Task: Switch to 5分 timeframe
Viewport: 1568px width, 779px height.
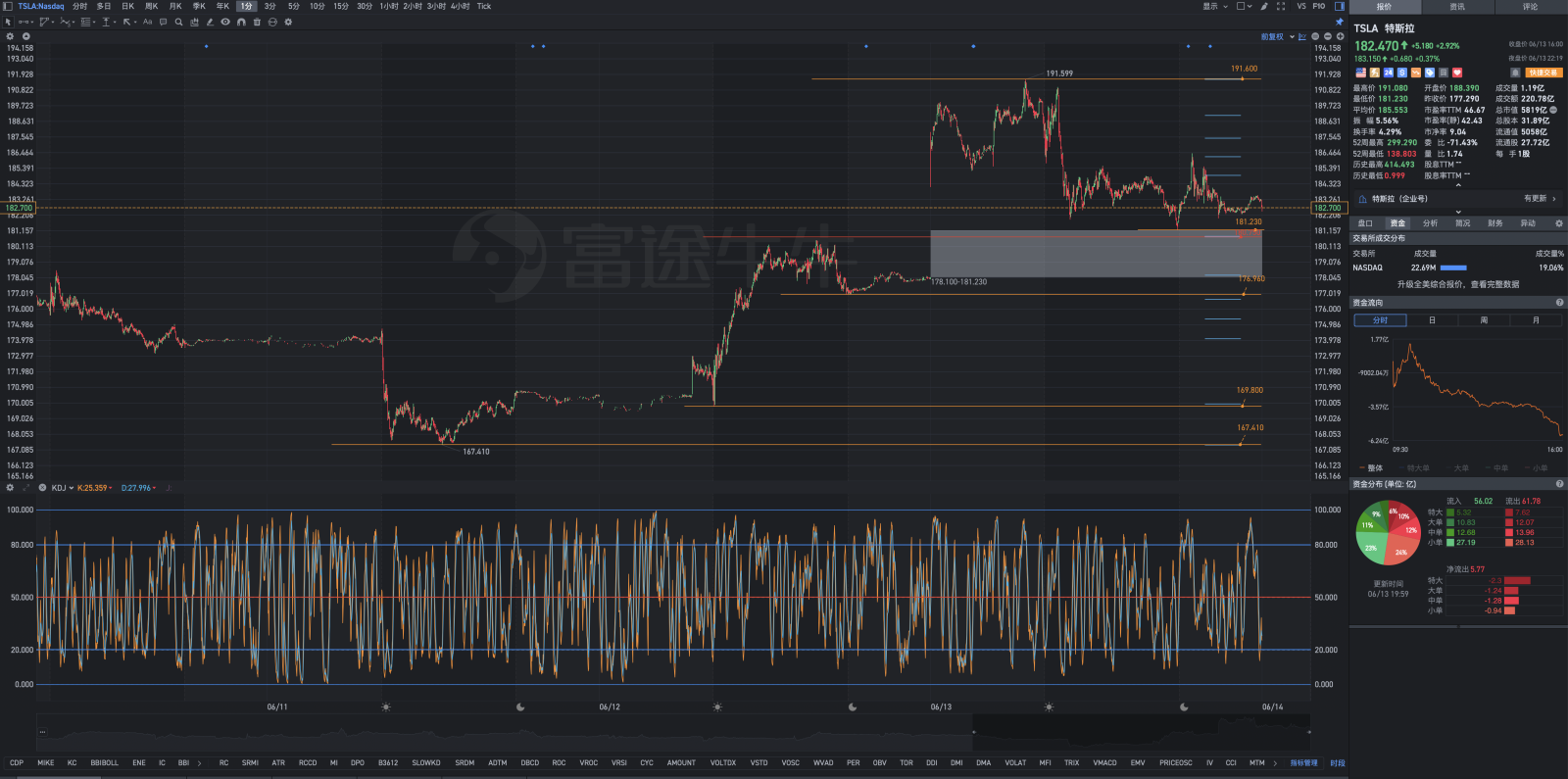Action: [293, 6]
